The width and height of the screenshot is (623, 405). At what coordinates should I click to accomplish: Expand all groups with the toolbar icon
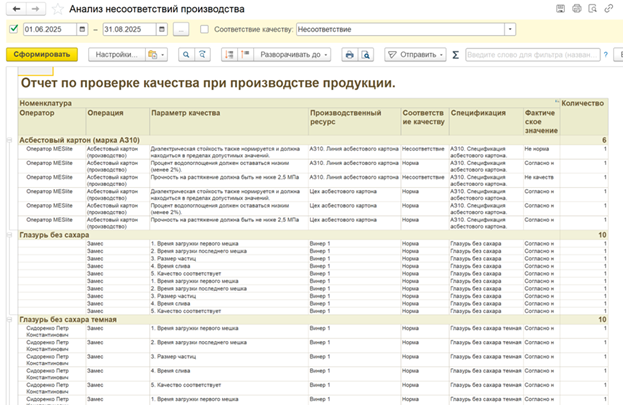[x=246, y=54]
